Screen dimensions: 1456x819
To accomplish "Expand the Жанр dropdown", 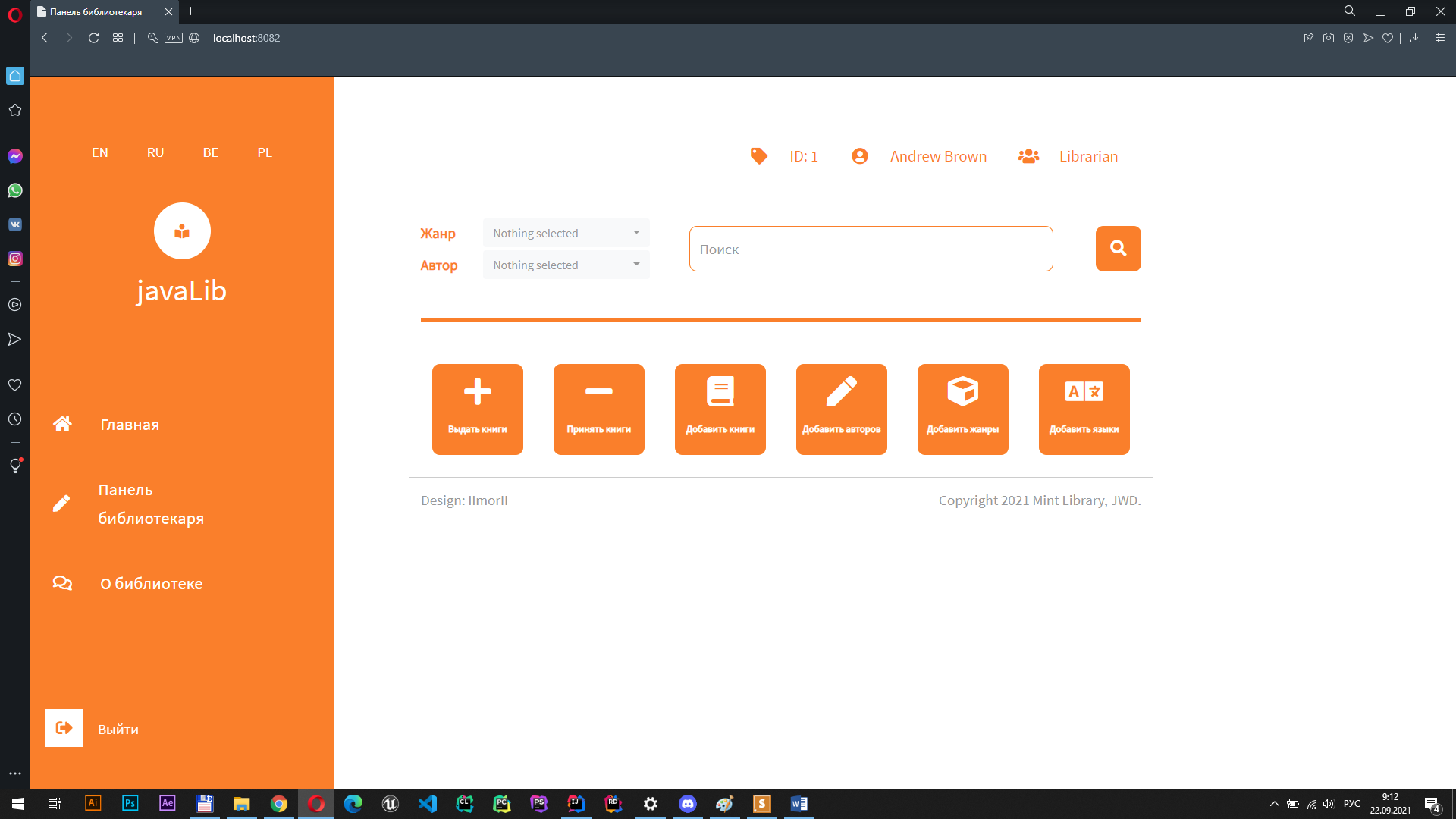I will (566, 233).
